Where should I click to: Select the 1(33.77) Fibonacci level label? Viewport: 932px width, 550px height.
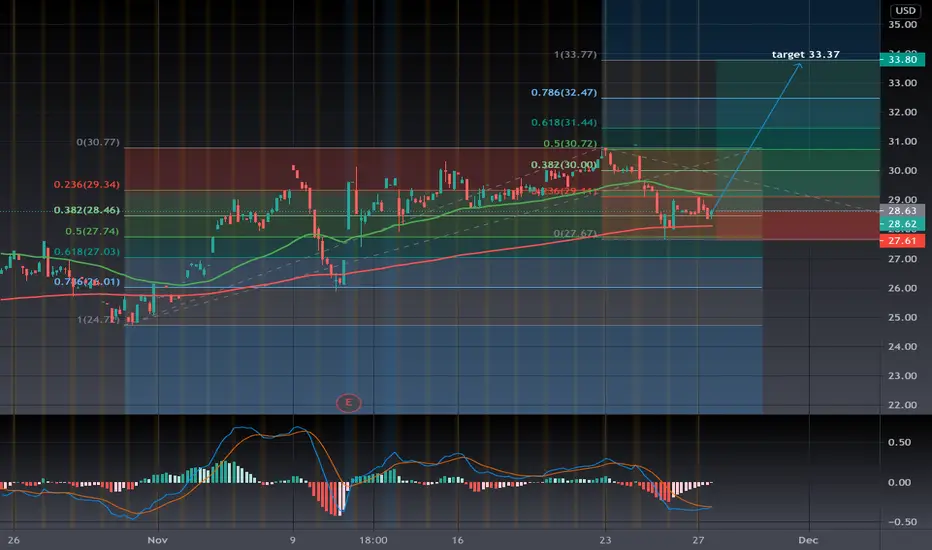[575, 55]
